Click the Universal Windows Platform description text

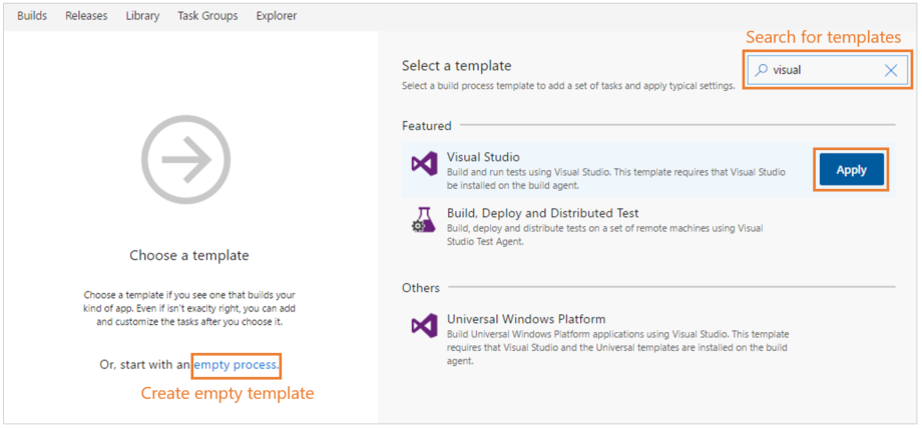click(618, 347)
